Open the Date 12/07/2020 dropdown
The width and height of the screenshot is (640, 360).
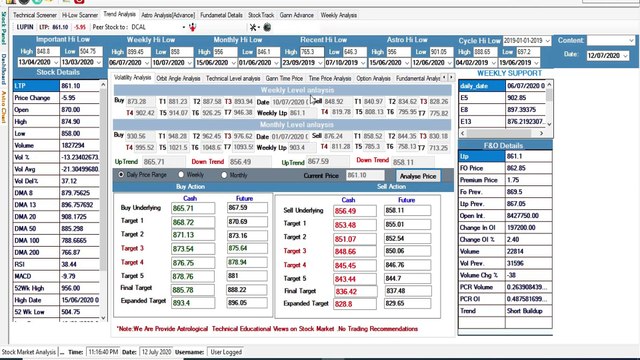click(625, 56)
